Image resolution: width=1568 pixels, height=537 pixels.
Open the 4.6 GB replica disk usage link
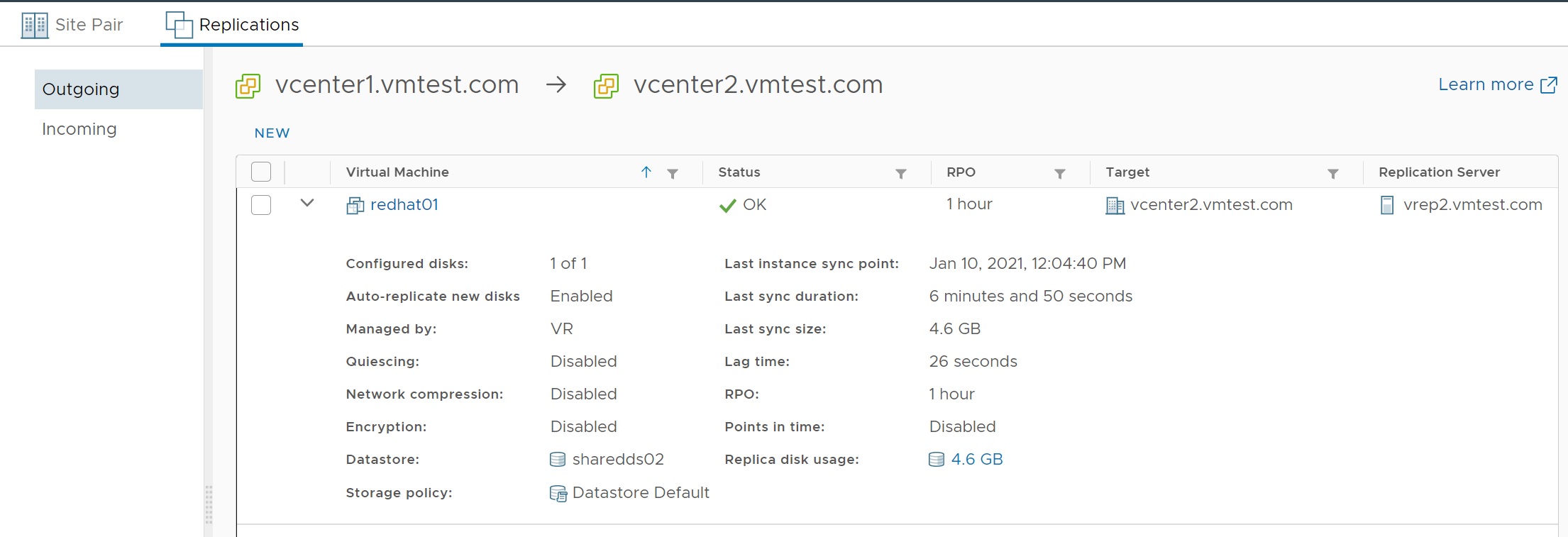(977, 460)
